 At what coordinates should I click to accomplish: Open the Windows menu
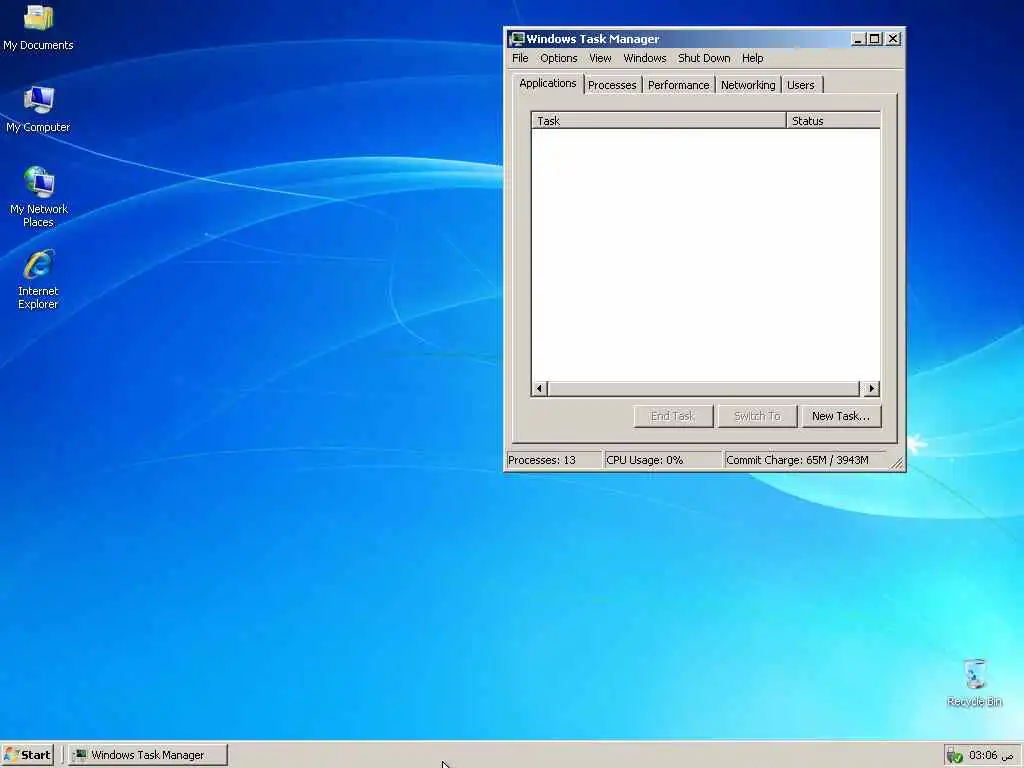tap(645, 58)
